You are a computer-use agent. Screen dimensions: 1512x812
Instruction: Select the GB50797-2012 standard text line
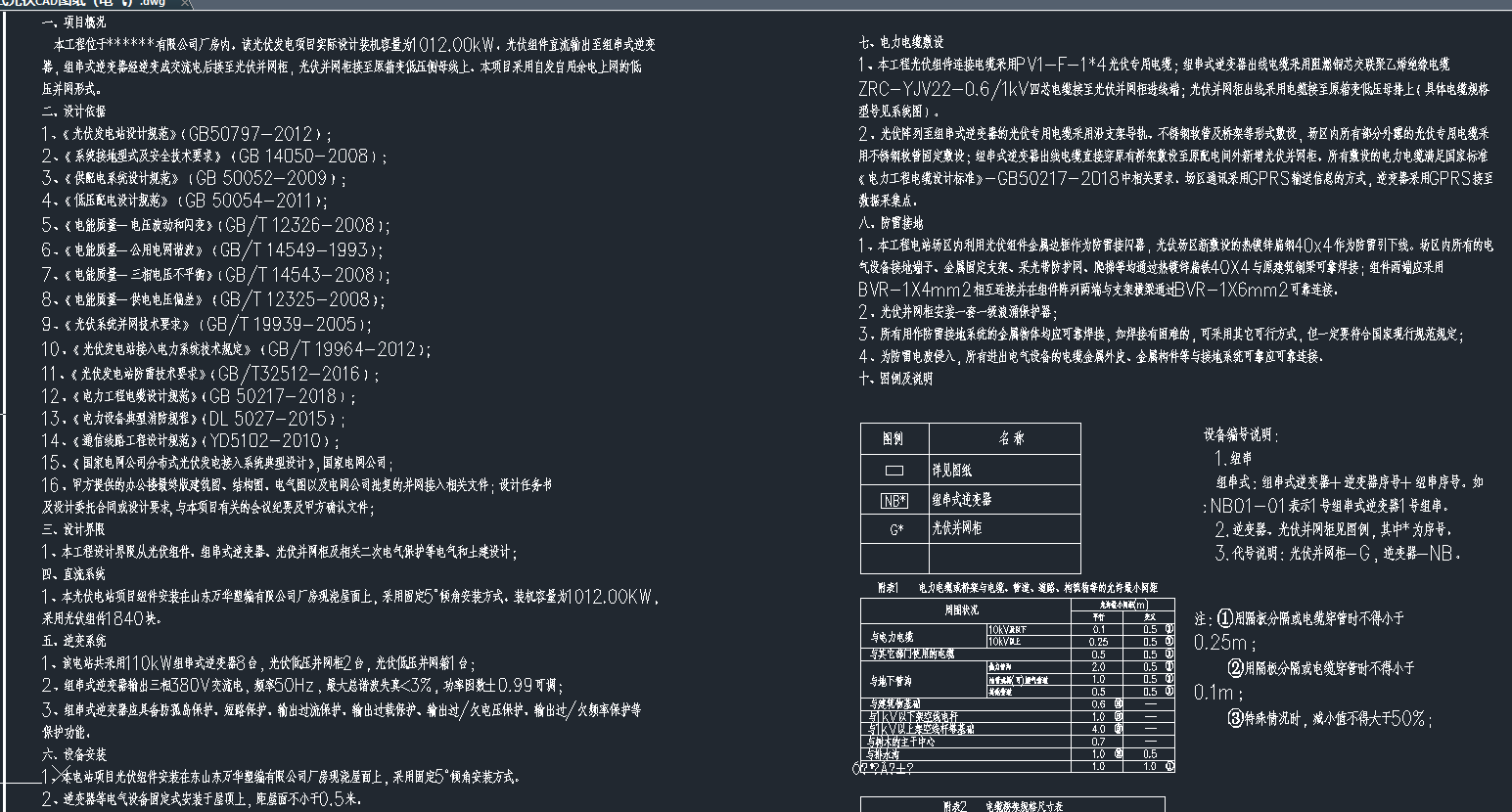(186, 134)
